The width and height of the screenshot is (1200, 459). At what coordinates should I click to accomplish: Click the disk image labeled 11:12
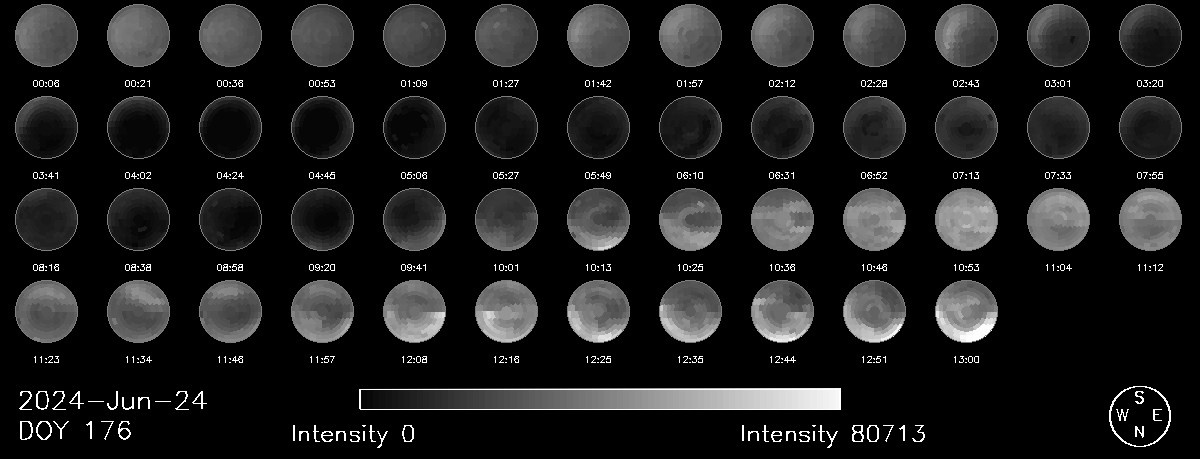(x=1150, y=220)
